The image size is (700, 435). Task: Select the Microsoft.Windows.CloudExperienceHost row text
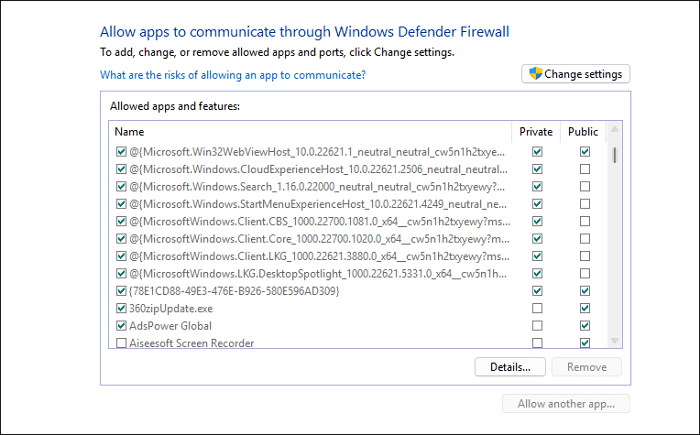[x=318, y=169]
